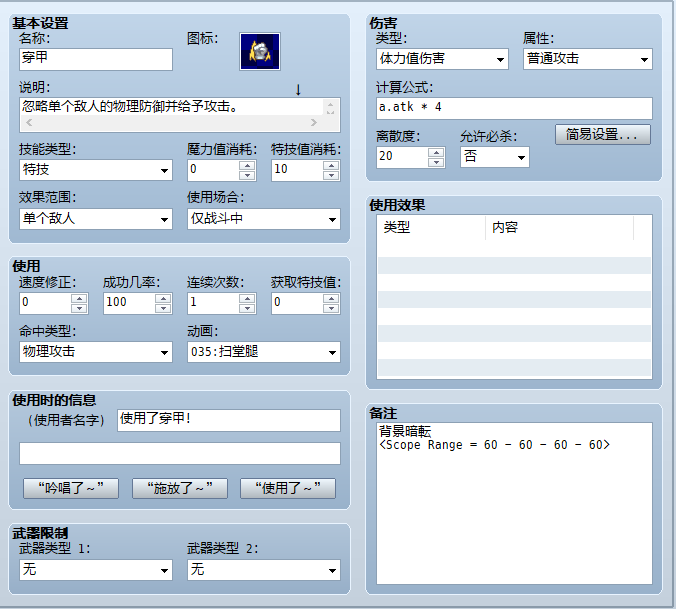Open the 动画 dropdown showing 035:扫堂腿
Image resolution: width=676 pixels, height=609 pixels.
264,352
